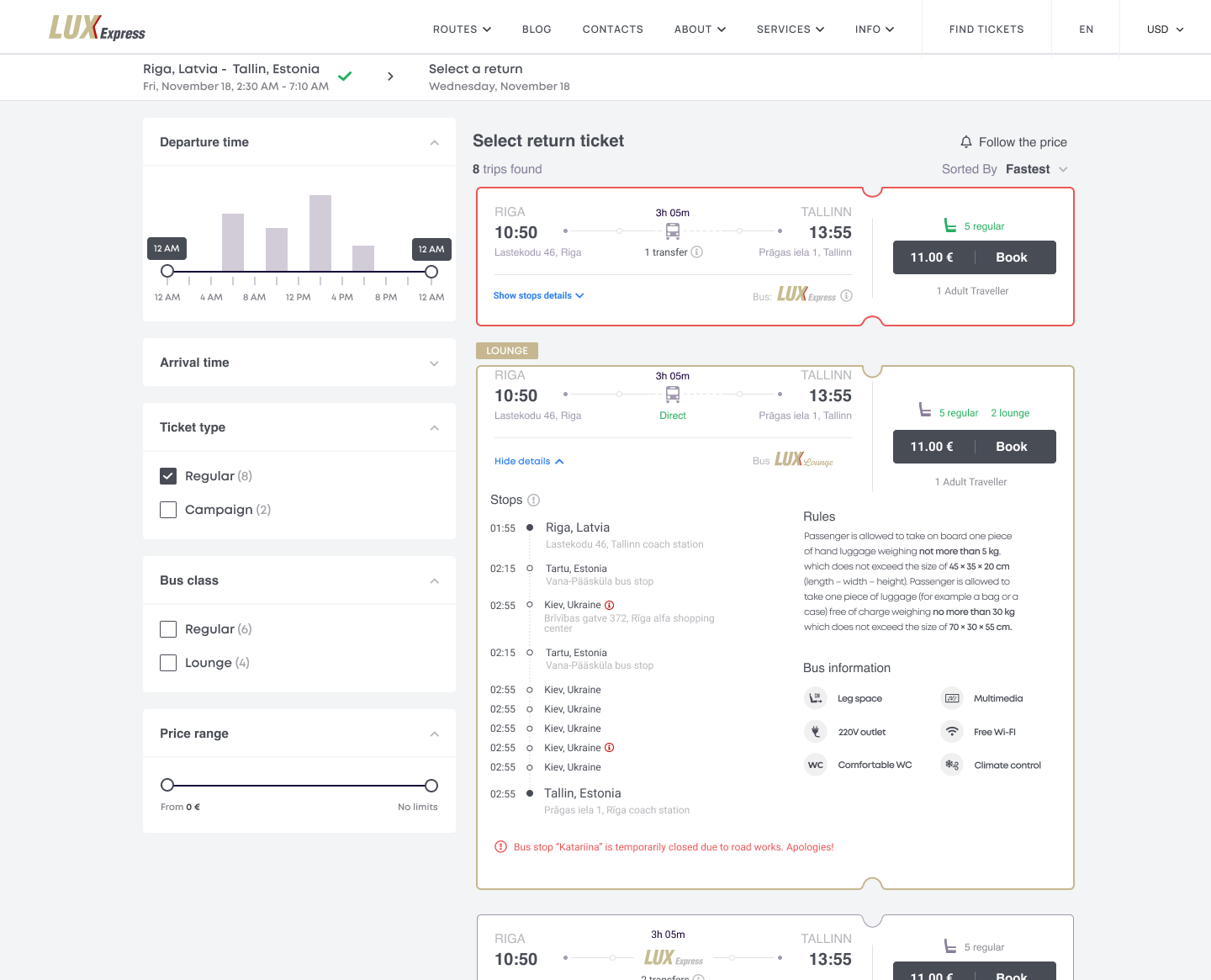Click the Free Wi-Fi icon
The image size is (1211, 980).
pos(952,732)
